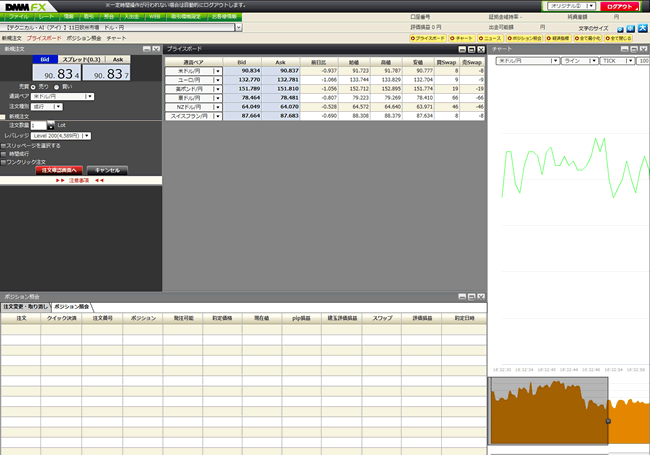Enable the ワンクリック注文 checkbox
This screenshot has height=455, width=650.
click(3, 162)
